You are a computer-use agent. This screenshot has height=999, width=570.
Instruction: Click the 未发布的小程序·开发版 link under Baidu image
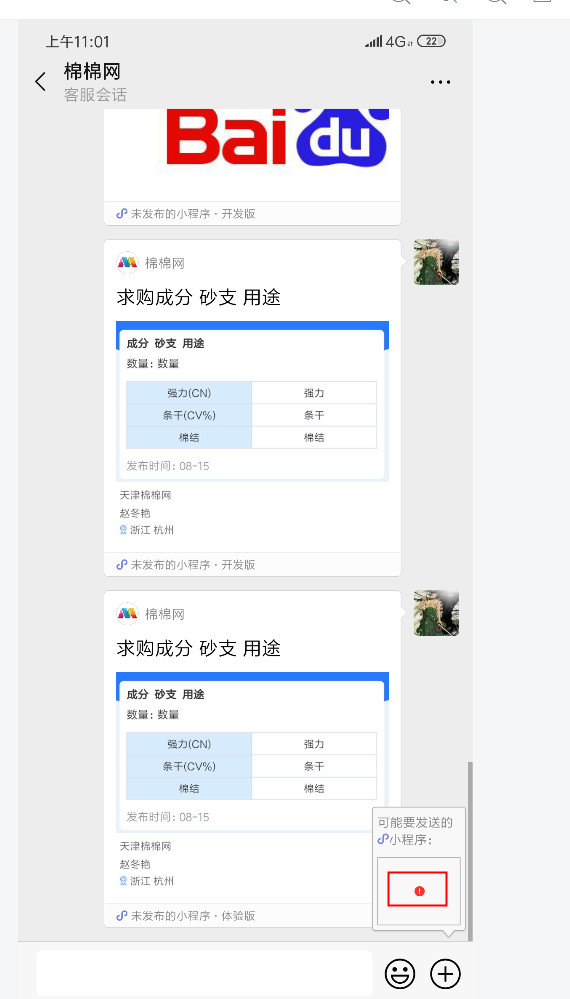pyautogui.click(x=186, y=213)
